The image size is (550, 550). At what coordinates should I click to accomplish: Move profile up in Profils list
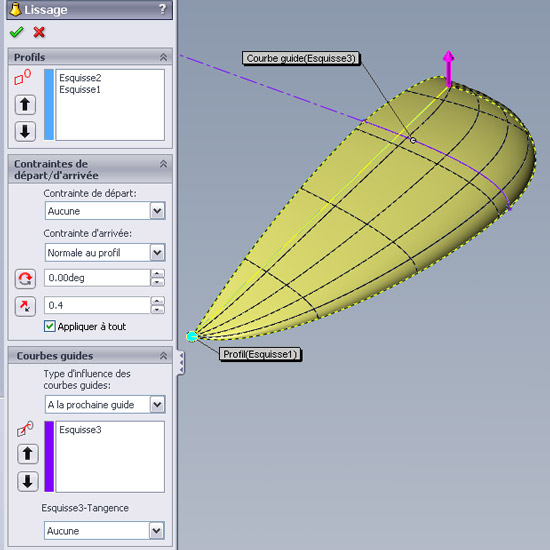pos(25,105)
